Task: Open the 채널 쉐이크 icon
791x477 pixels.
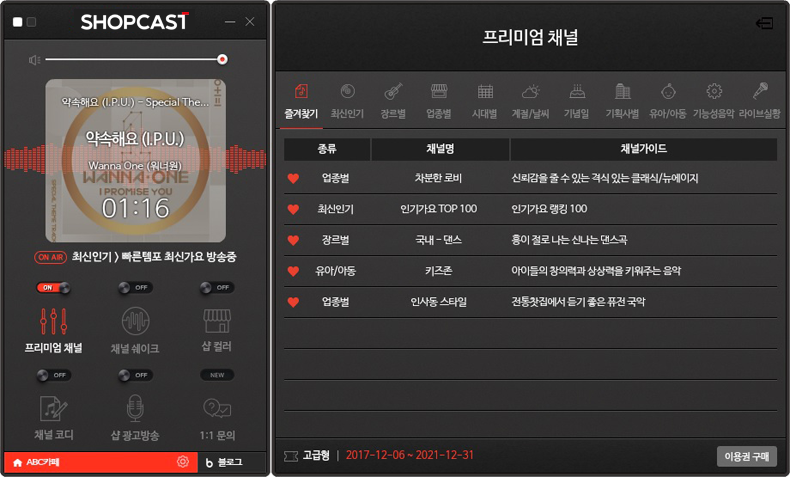Action: point(136,321)
